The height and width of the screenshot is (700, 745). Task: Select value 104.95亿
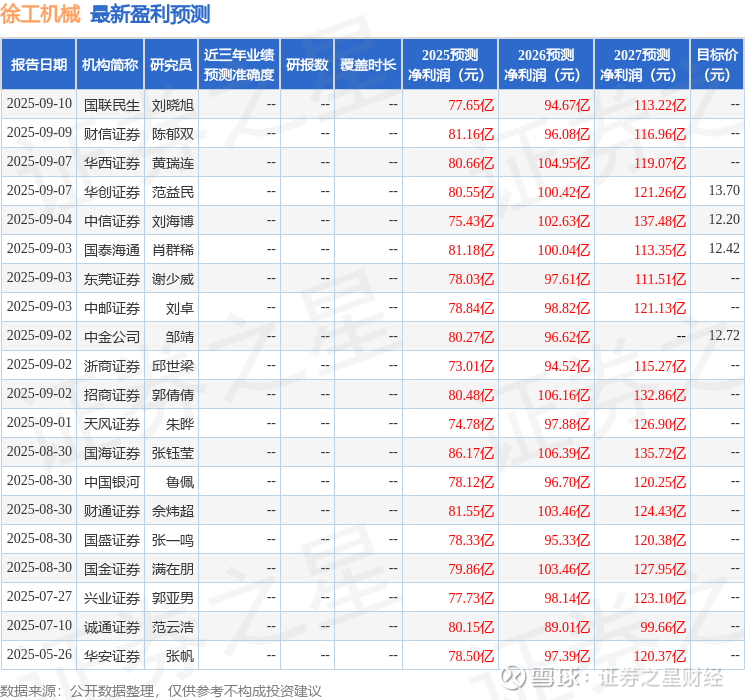[x=564, y=163]
